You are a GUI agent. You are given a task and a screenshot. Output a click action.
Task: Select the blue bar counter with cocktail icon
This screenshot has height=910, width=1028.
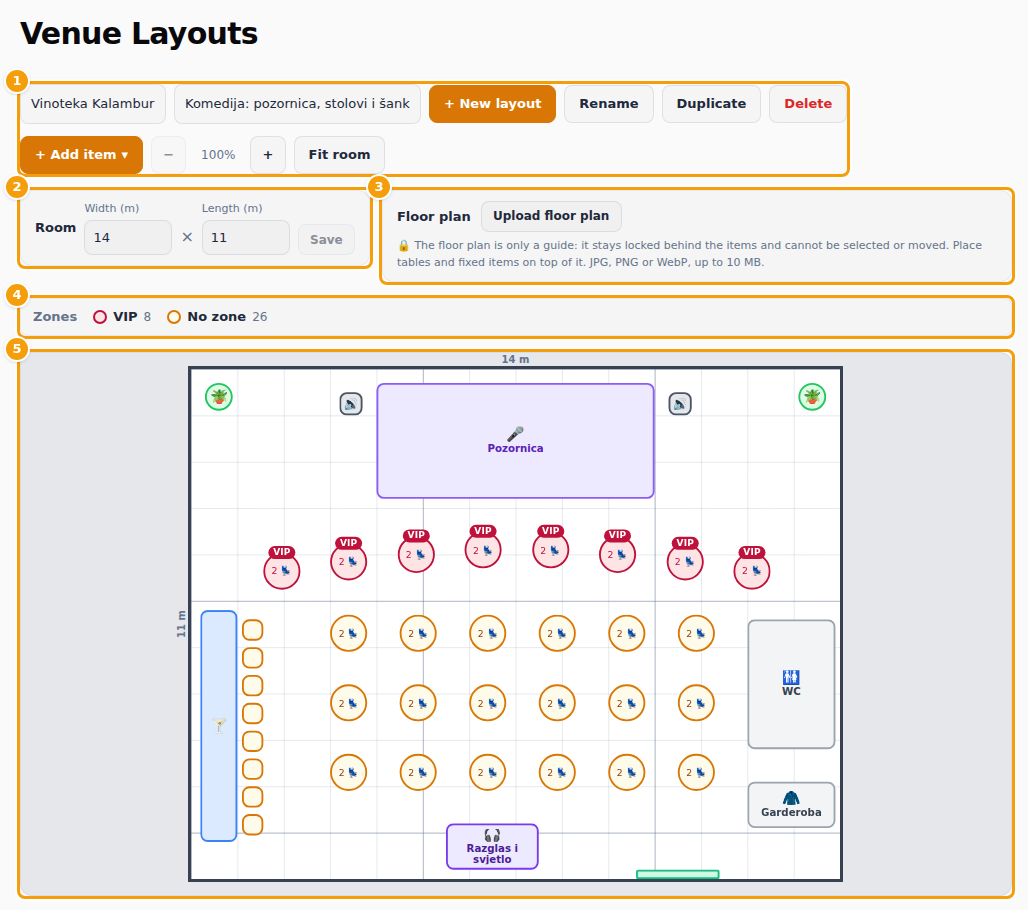click(219, 726)
